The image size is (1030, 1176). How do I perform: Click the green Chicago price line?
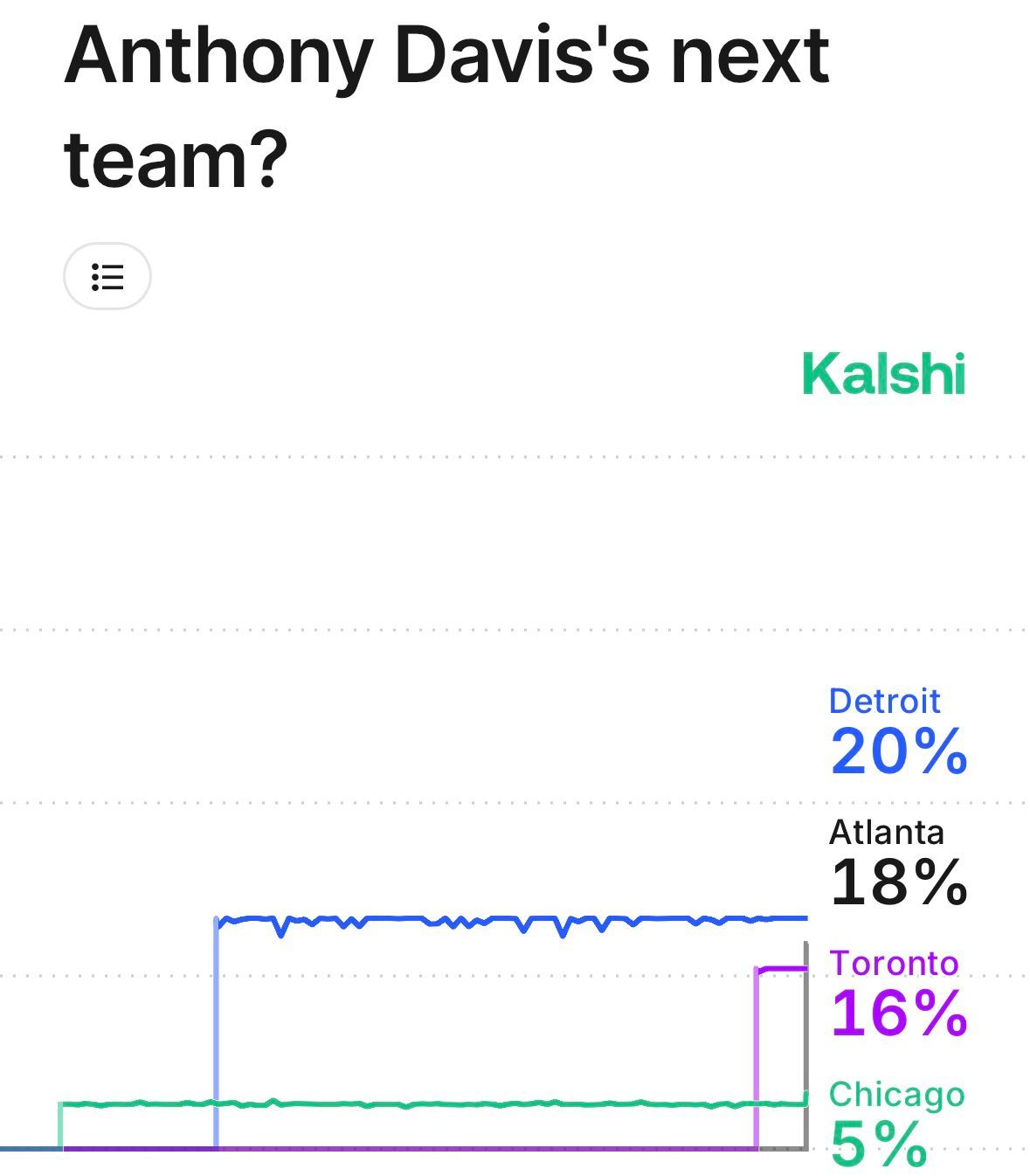[432, 1104]
